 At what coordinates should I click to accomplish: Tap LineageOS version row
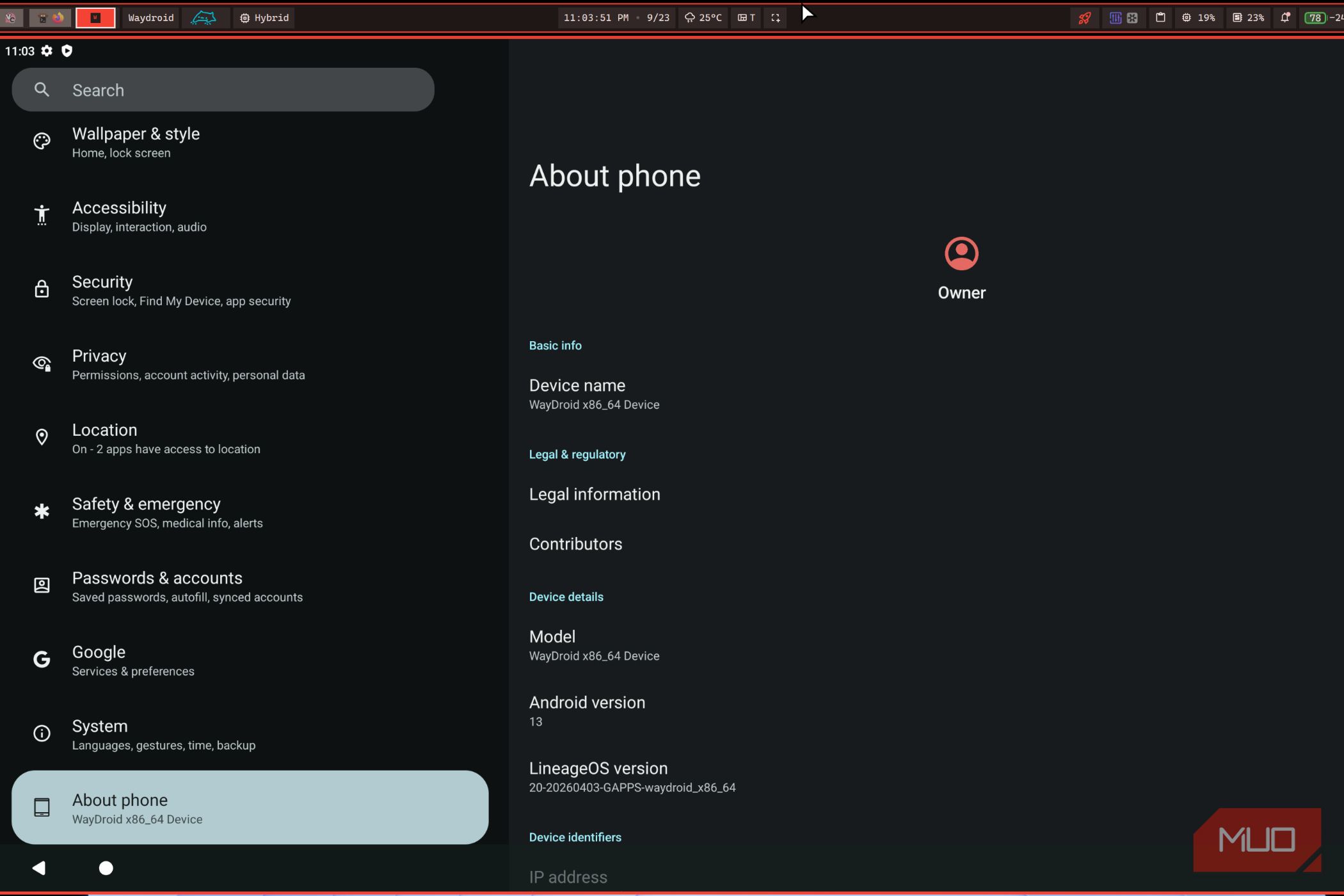(926, 777)
